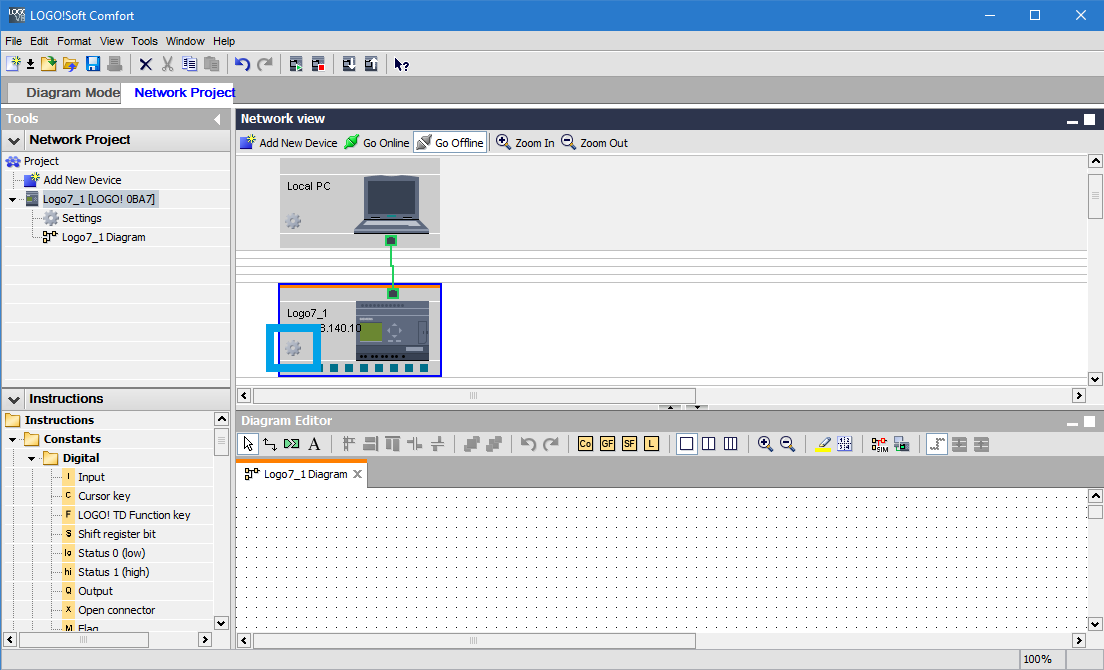Click the Go Online button
This screenshot has height=670, width=1104.
[377, 143]
